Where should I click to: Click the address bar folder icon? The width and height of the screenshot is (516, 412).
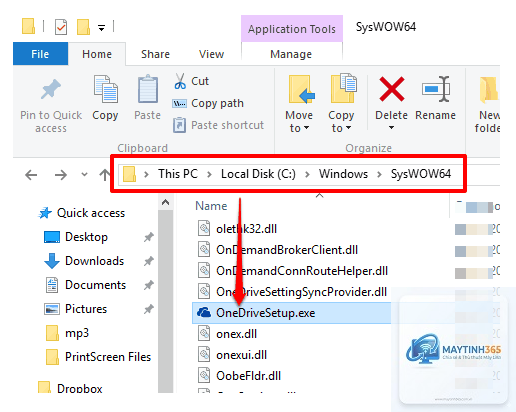point(129,174)
